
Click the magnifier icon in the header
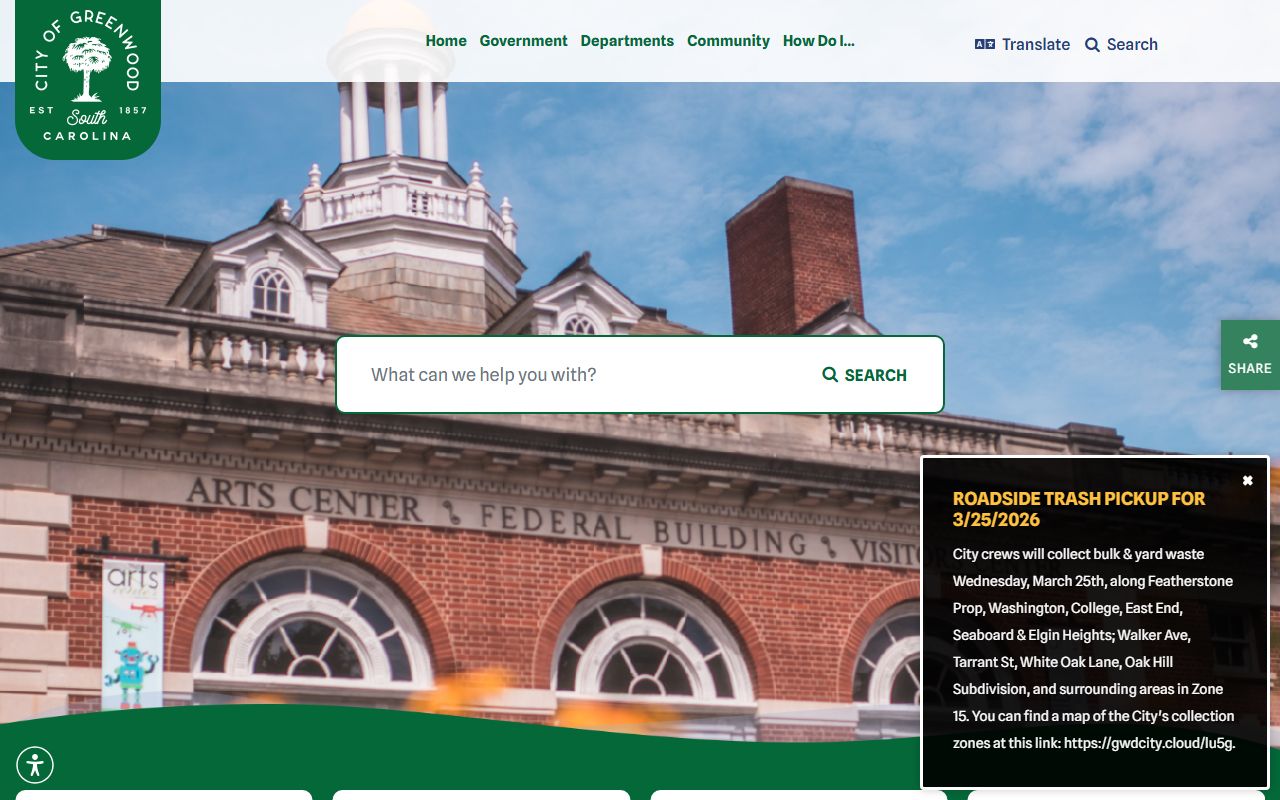(1092, 45)
